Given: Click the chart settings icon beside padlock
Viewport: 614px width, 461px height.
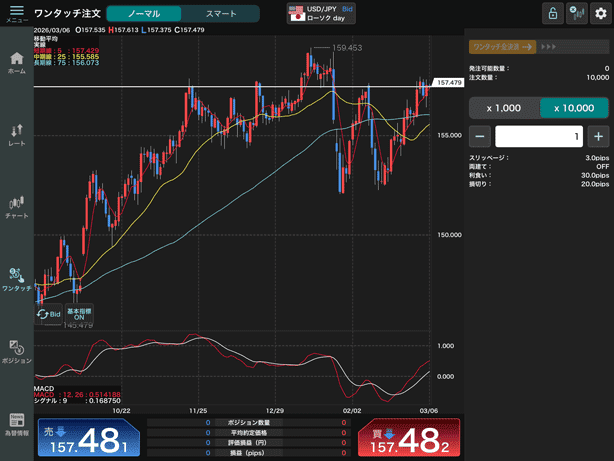Looking at the screenshot, I should pyautogui.click(x=575, y=13).
